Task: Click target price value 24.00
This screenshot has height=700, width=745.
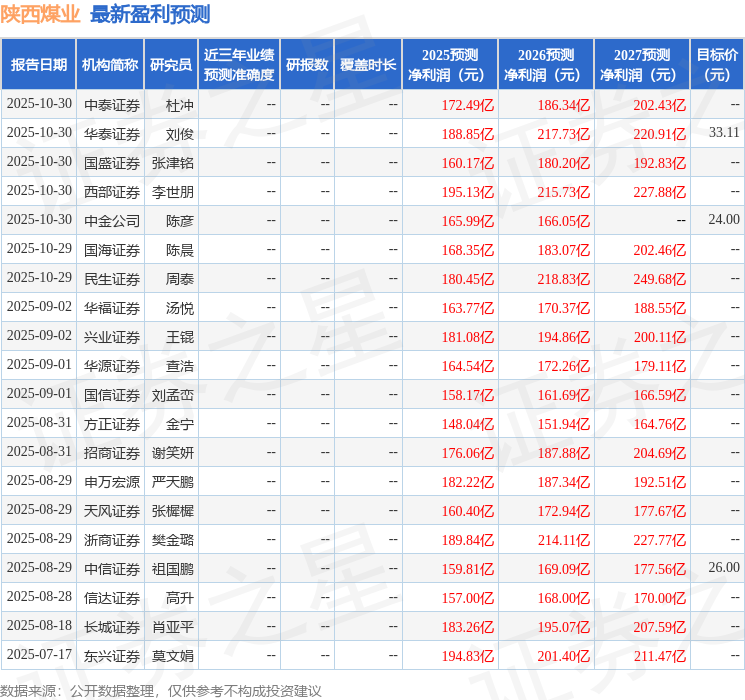Action: coord(724,219)
